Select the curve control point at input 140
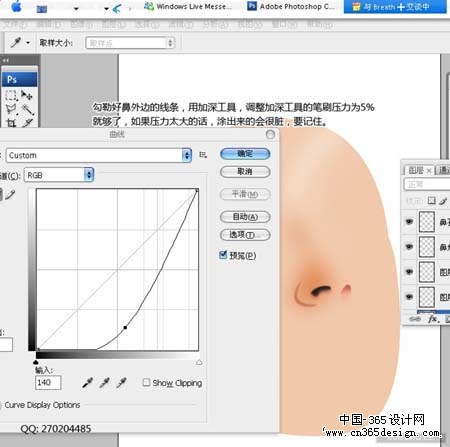The width and height of the screenshot is (450, 447). point(125,328)
